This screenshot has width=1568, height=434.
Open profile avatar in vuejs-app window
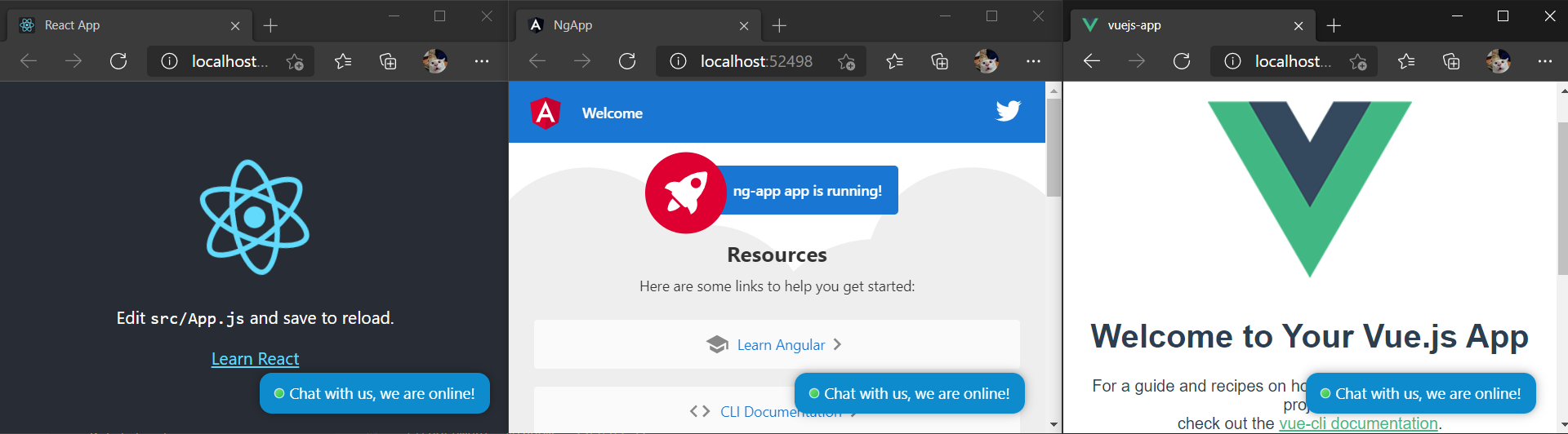point(1498,61)
